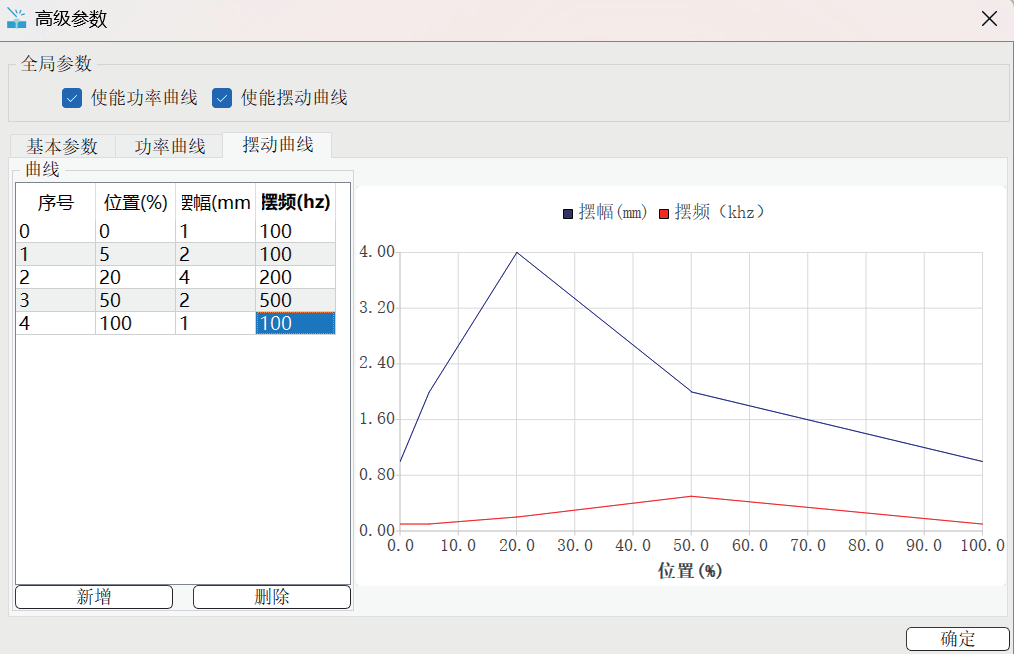
Task: Confirm with the 确定 button
Action: pos(958,639)
